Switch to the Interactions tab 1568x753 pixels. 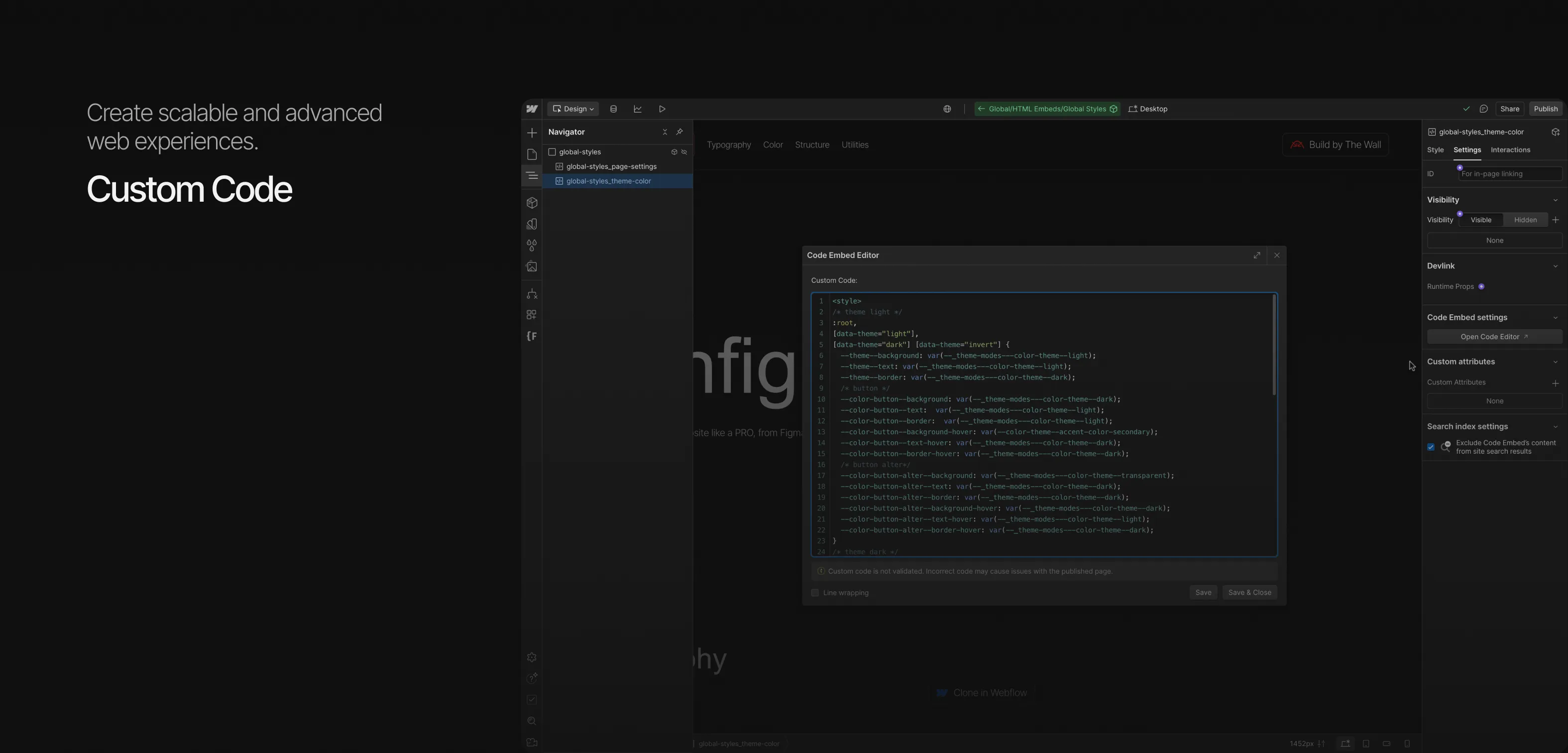pyautogui.click(x=1510, y=150)
